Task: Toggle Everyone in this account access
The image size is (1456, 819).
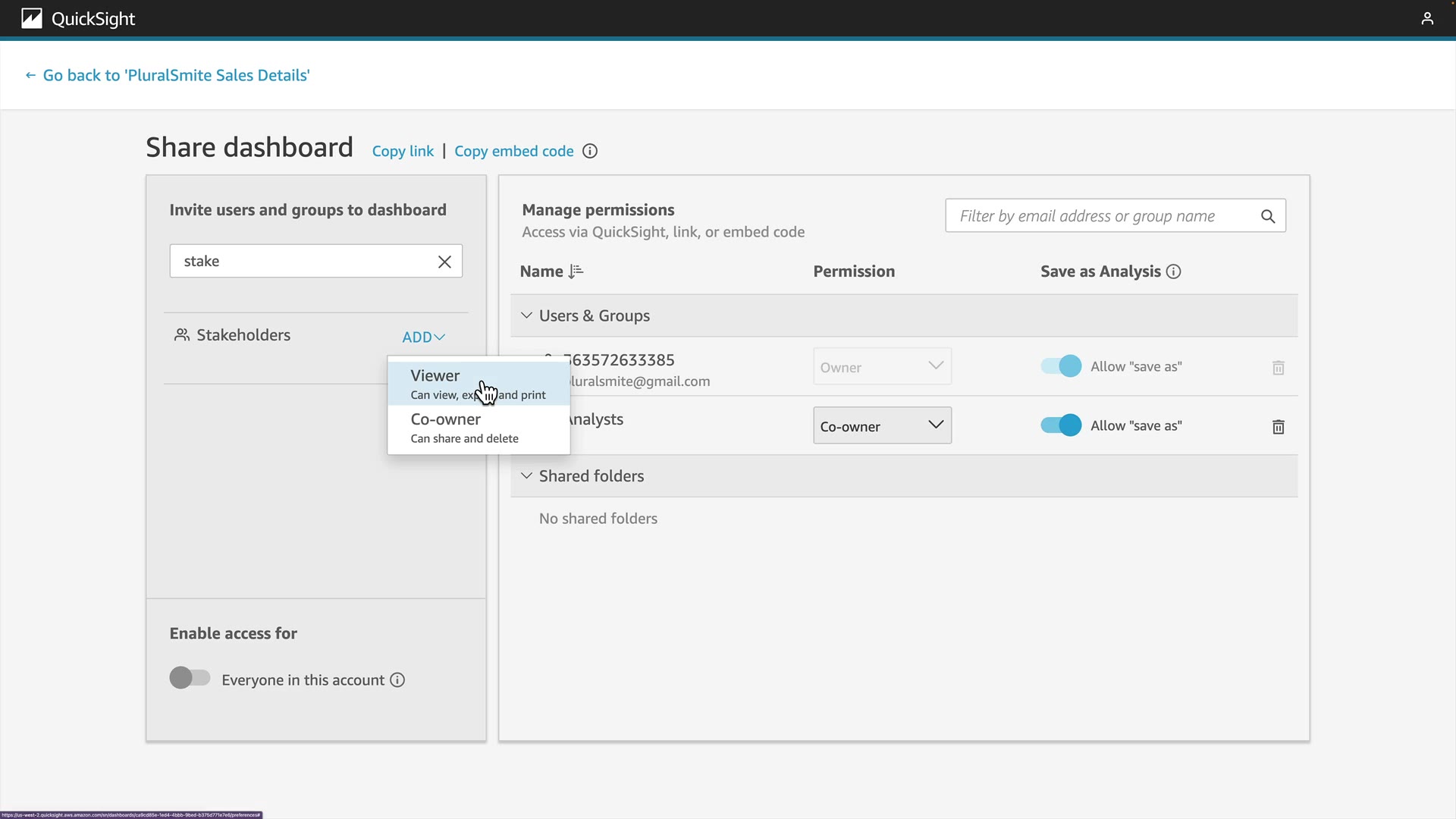Action: (190, 678)
